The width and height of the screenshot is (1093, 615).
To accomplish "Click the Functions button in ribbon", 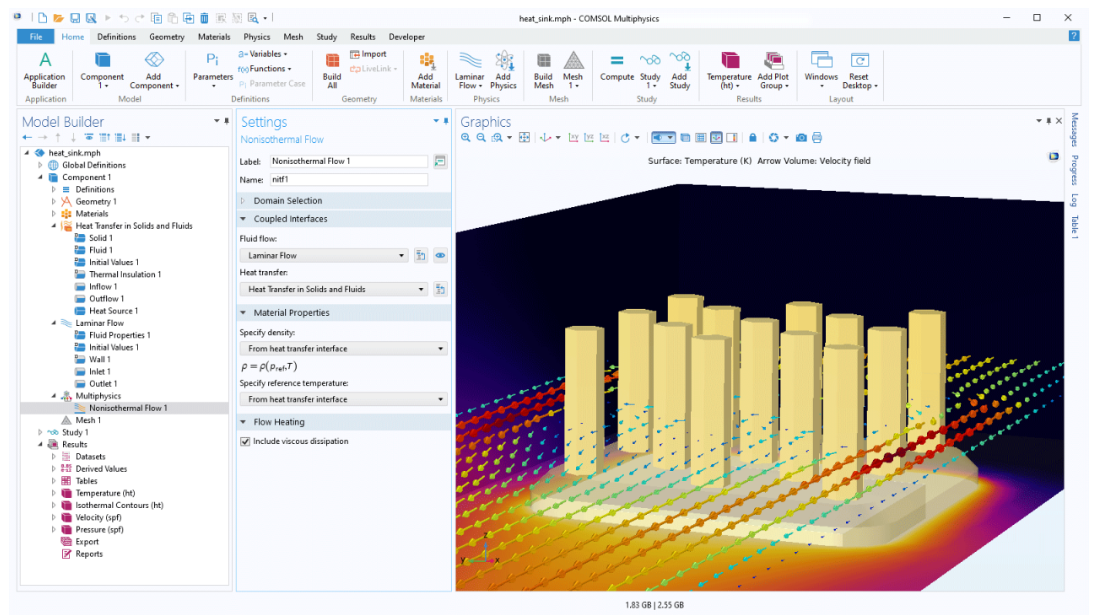I will click(x=265, y=69).
